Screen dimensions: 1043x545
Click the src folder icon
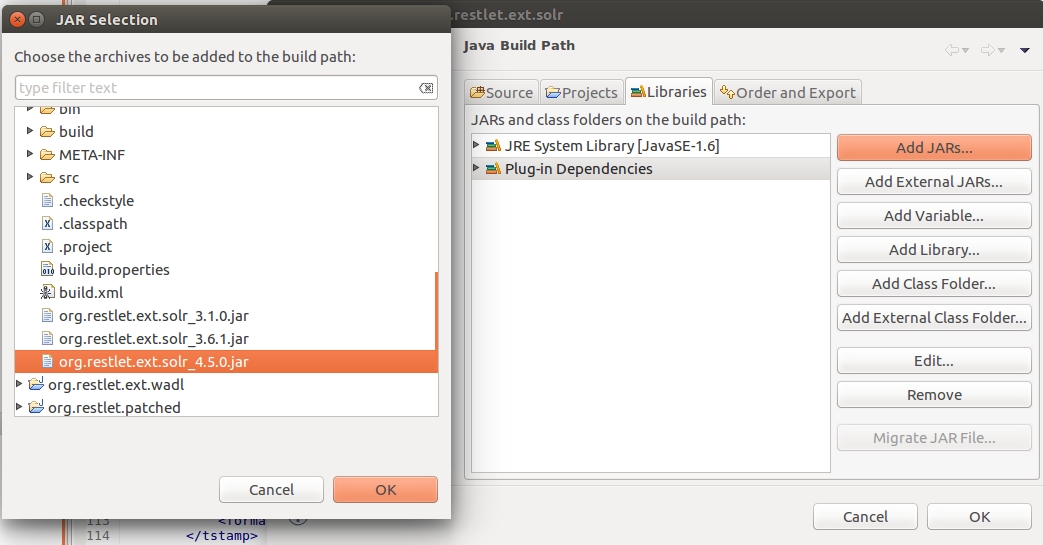[x=47, y=178]
